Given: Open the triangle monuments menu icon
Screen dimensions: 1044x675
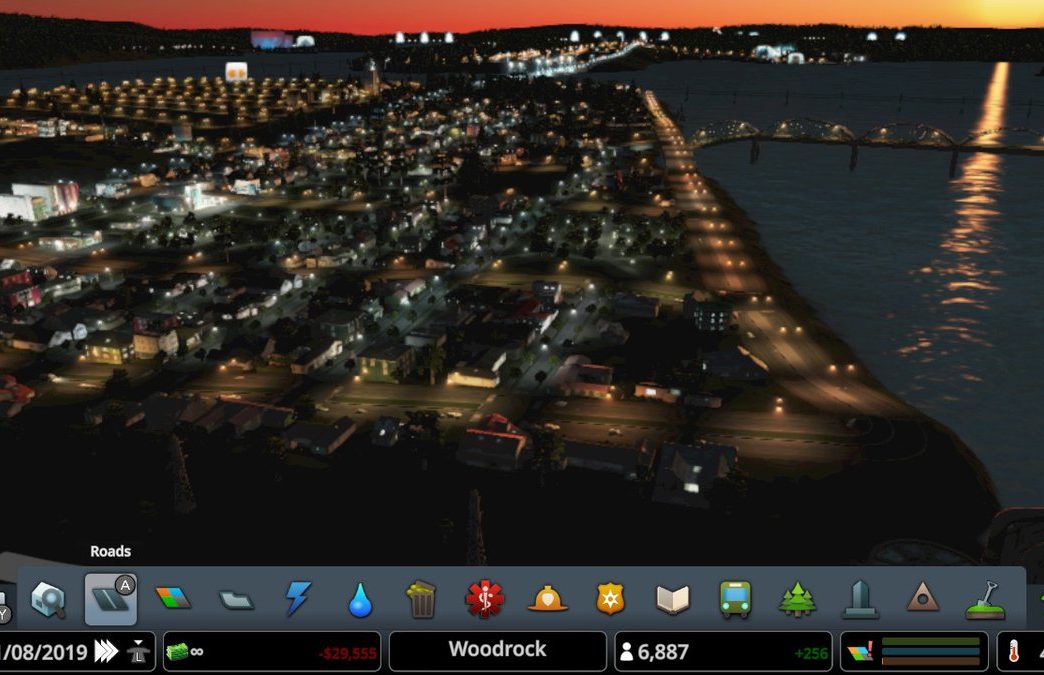Looking at the screenshot, I should pos(922,598).
